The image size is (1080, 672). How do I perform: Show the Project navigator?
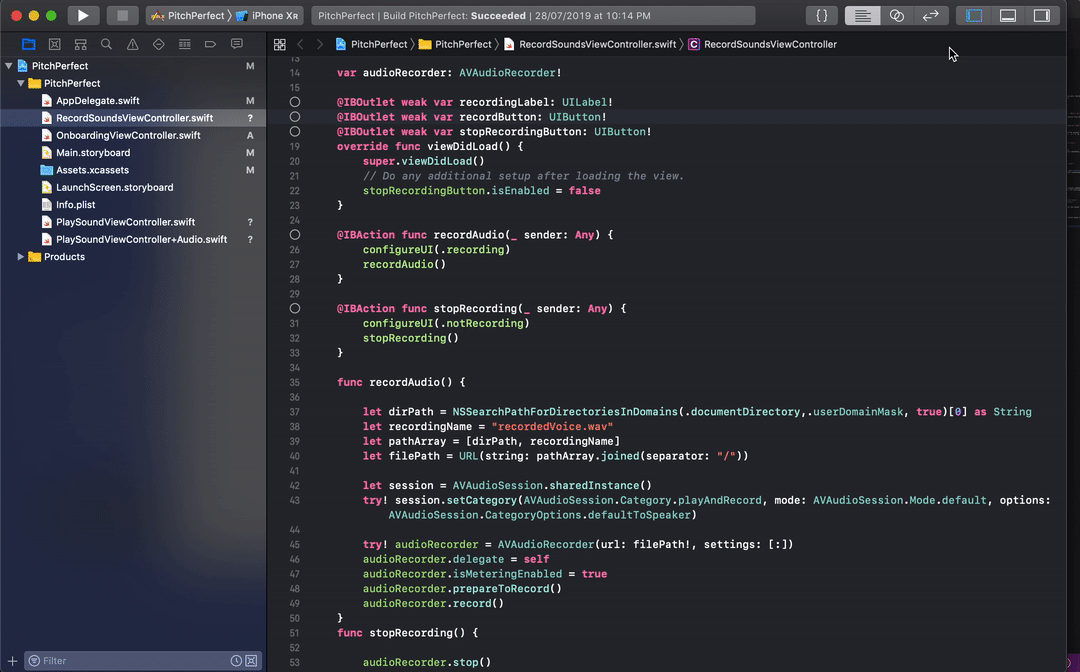pyautogui.click(x=28, y=44)
